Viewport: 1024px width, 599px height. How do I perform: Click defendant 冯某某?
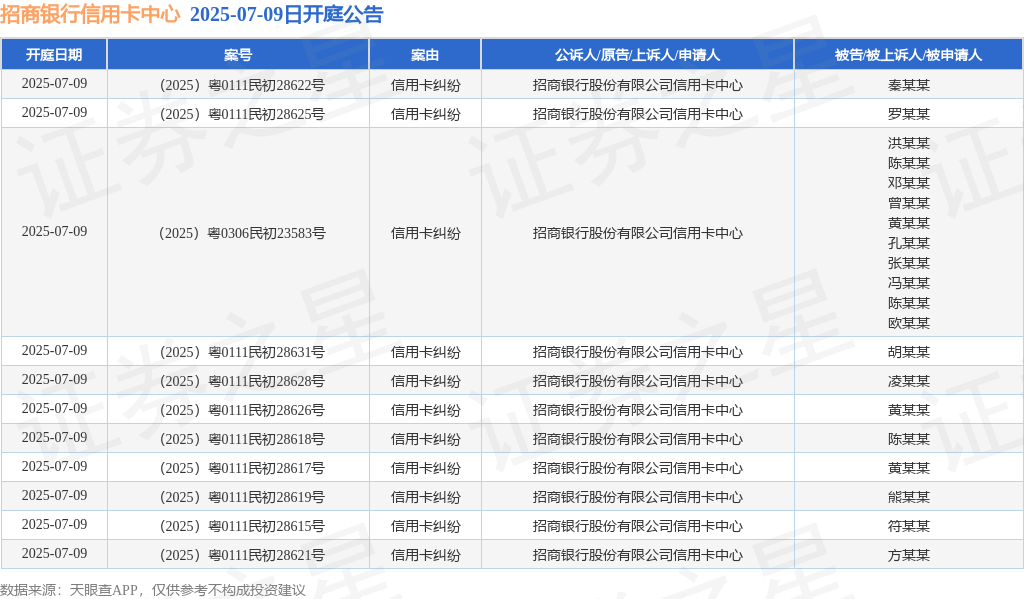(908, 283)
